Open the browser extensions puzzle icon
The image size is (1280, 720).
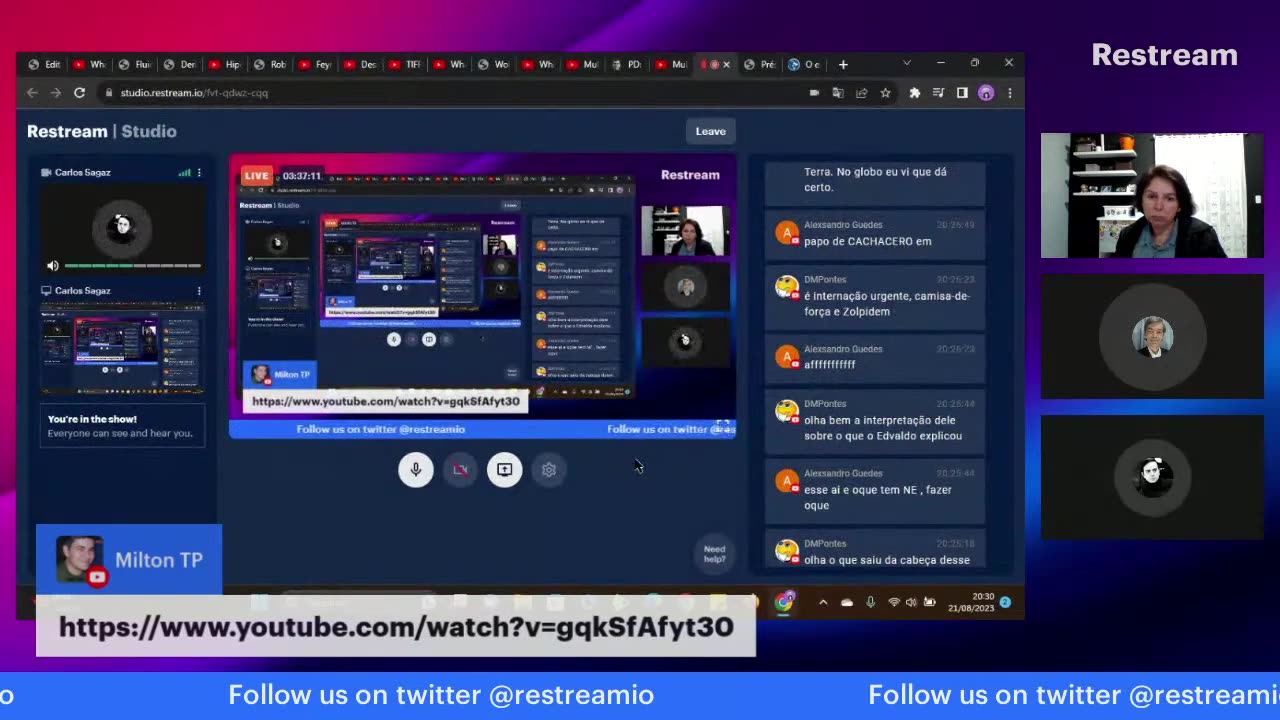pos(914,93)
